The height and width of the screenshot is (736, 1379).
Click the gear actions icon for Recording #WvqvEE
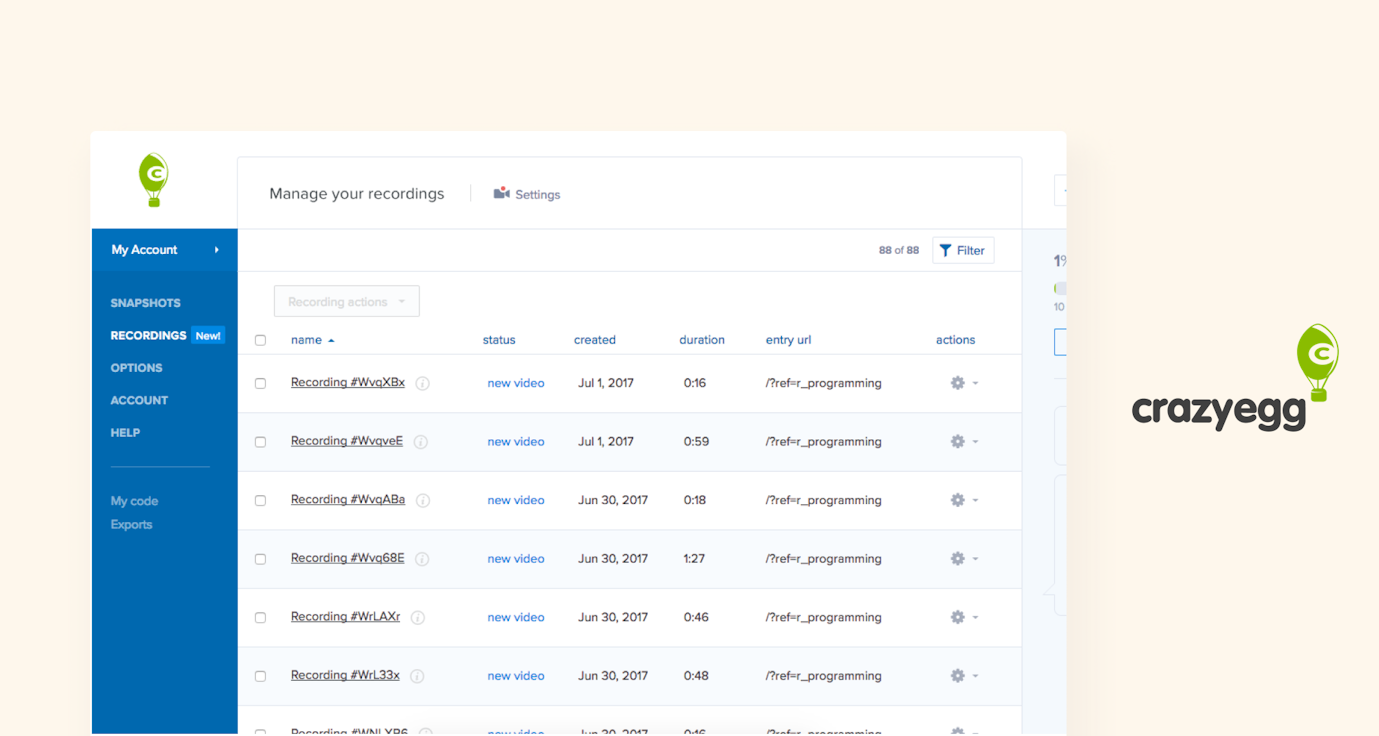point(957,441)
